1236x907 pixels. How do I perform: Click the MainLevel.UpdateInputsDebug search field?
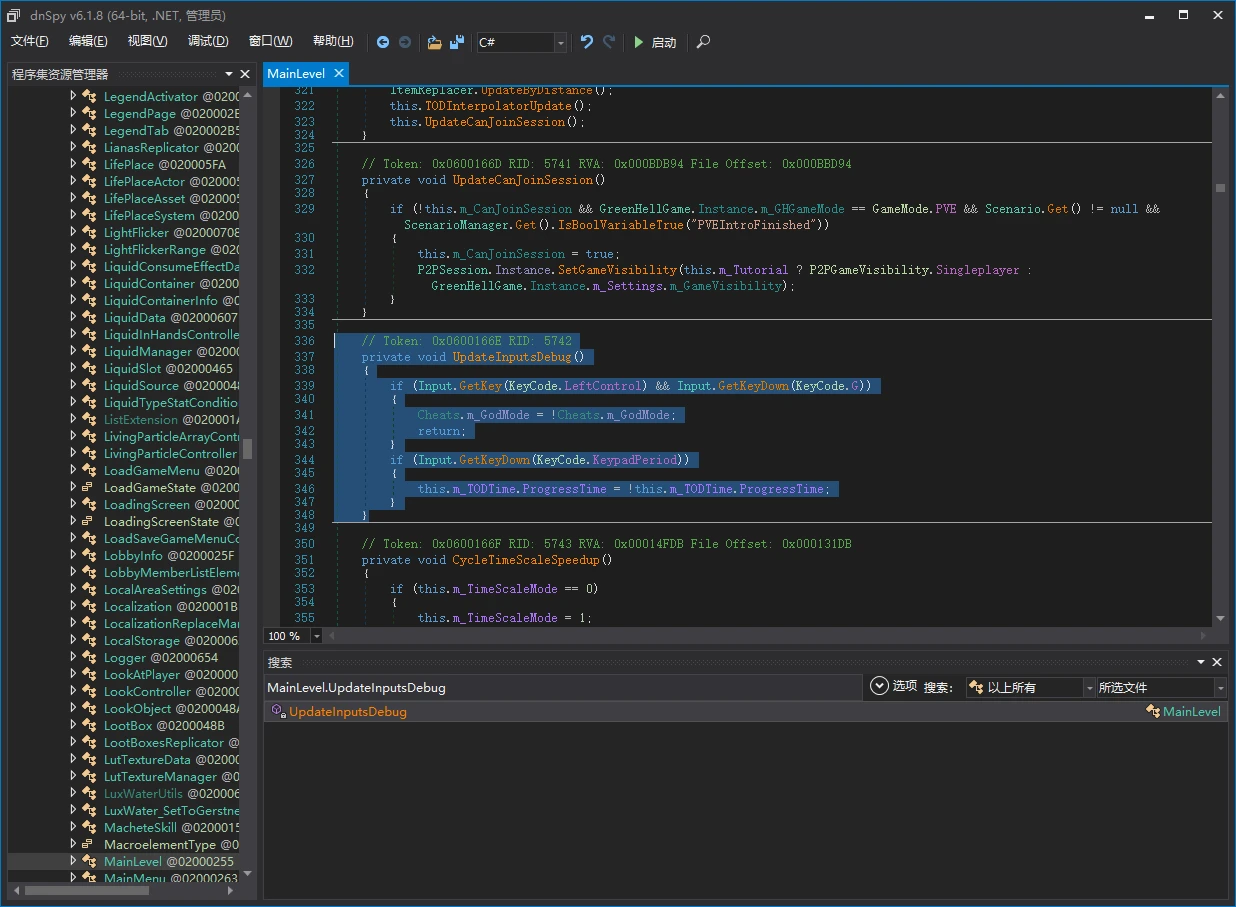click(562, 687)
